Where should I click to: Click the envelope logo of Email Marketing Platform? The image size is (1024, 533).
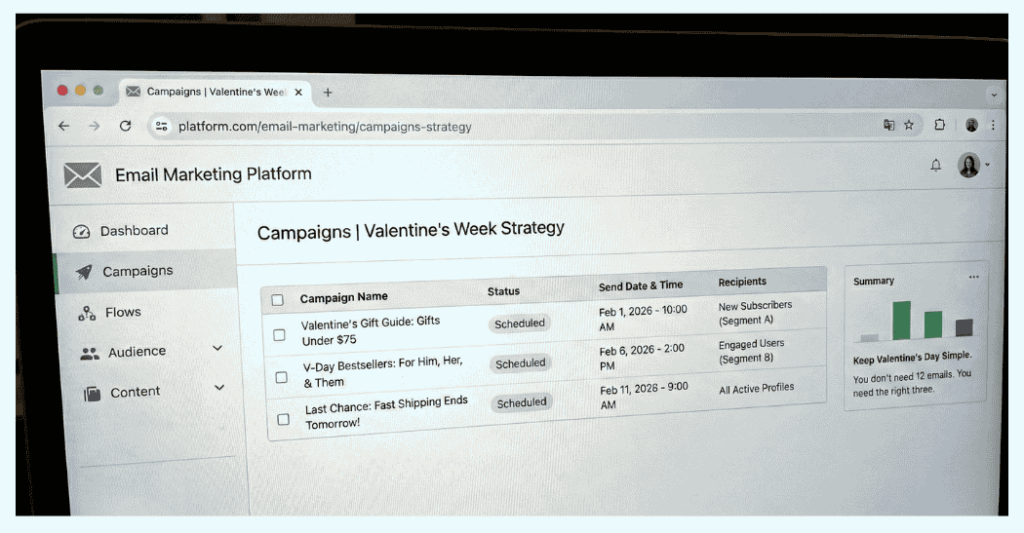click(82, 175)
